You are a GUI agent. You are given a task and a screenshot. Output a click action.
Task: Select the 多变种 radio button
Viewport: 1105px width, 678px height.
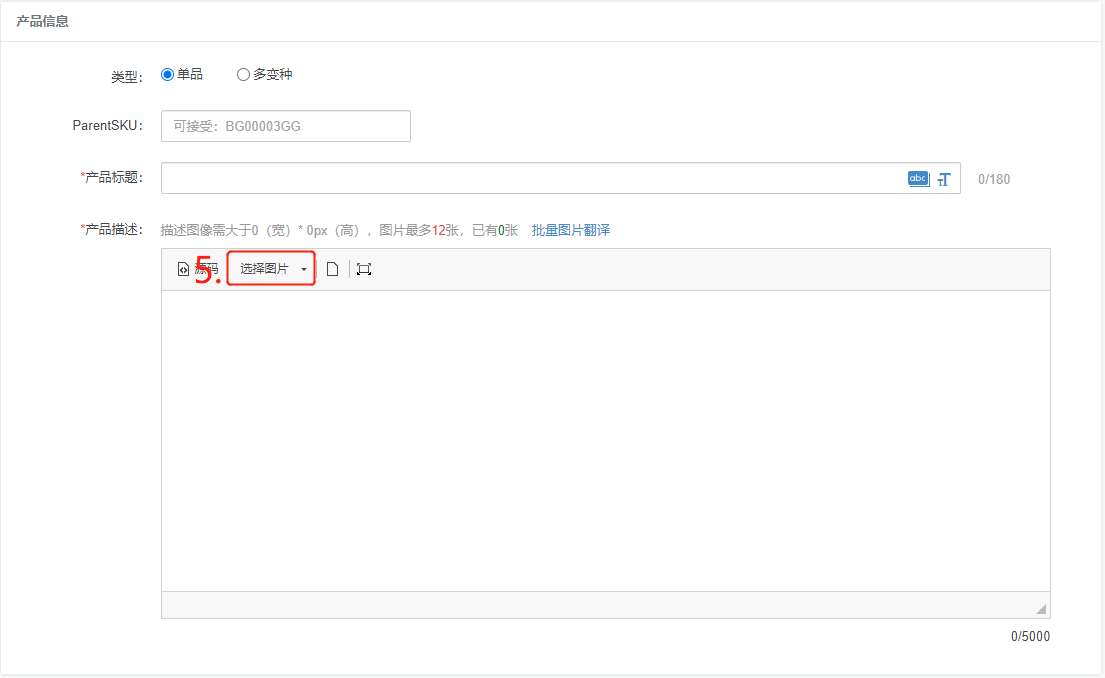(x=243, y=75)
